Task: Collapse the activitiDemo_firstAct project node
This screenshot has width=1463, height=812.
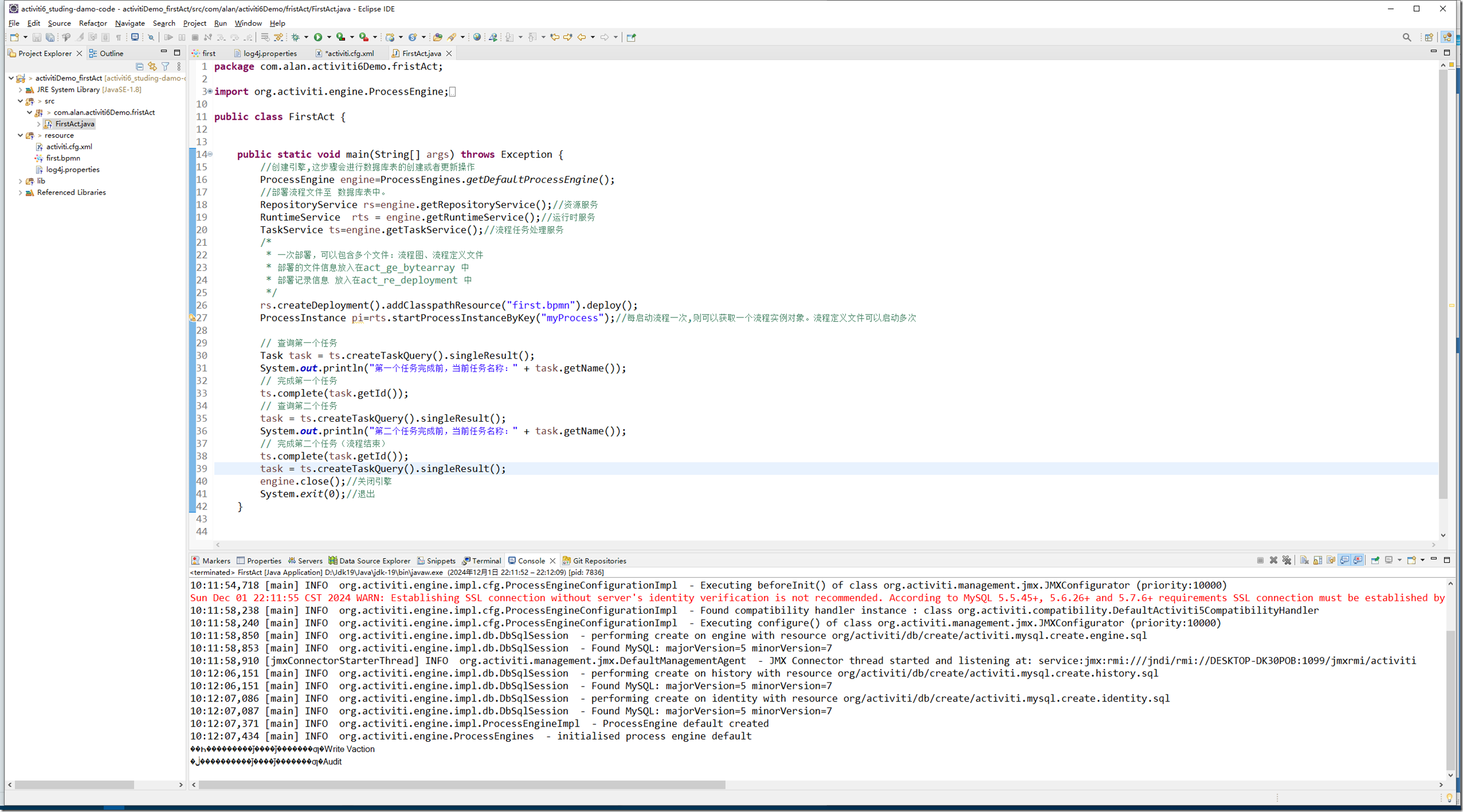Action: [x=11, y=78]
